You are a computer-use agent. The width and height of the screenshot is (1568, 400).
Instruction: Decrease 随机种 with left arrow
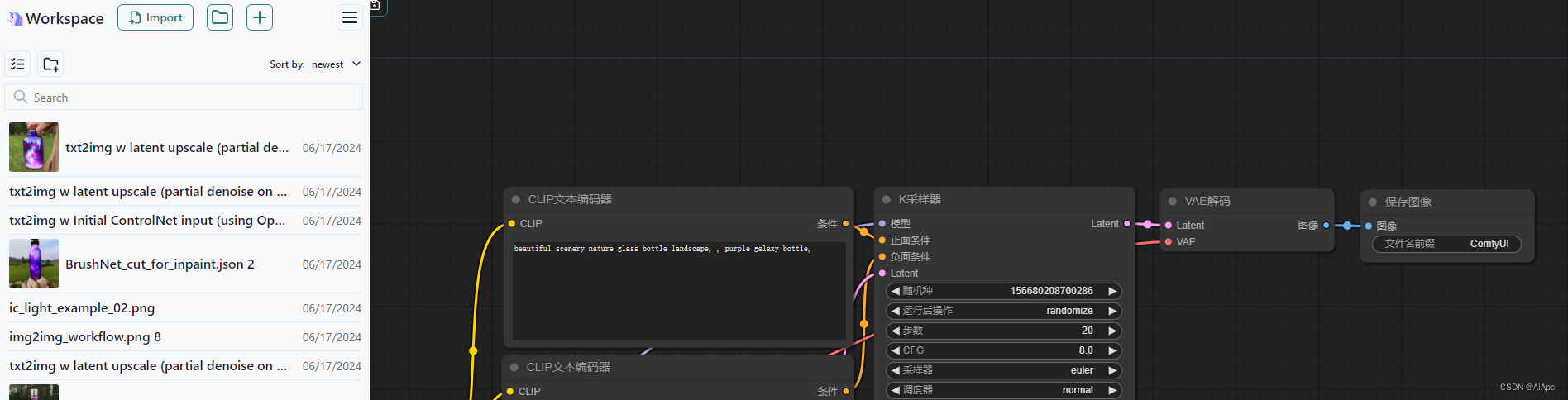[895, 291]
